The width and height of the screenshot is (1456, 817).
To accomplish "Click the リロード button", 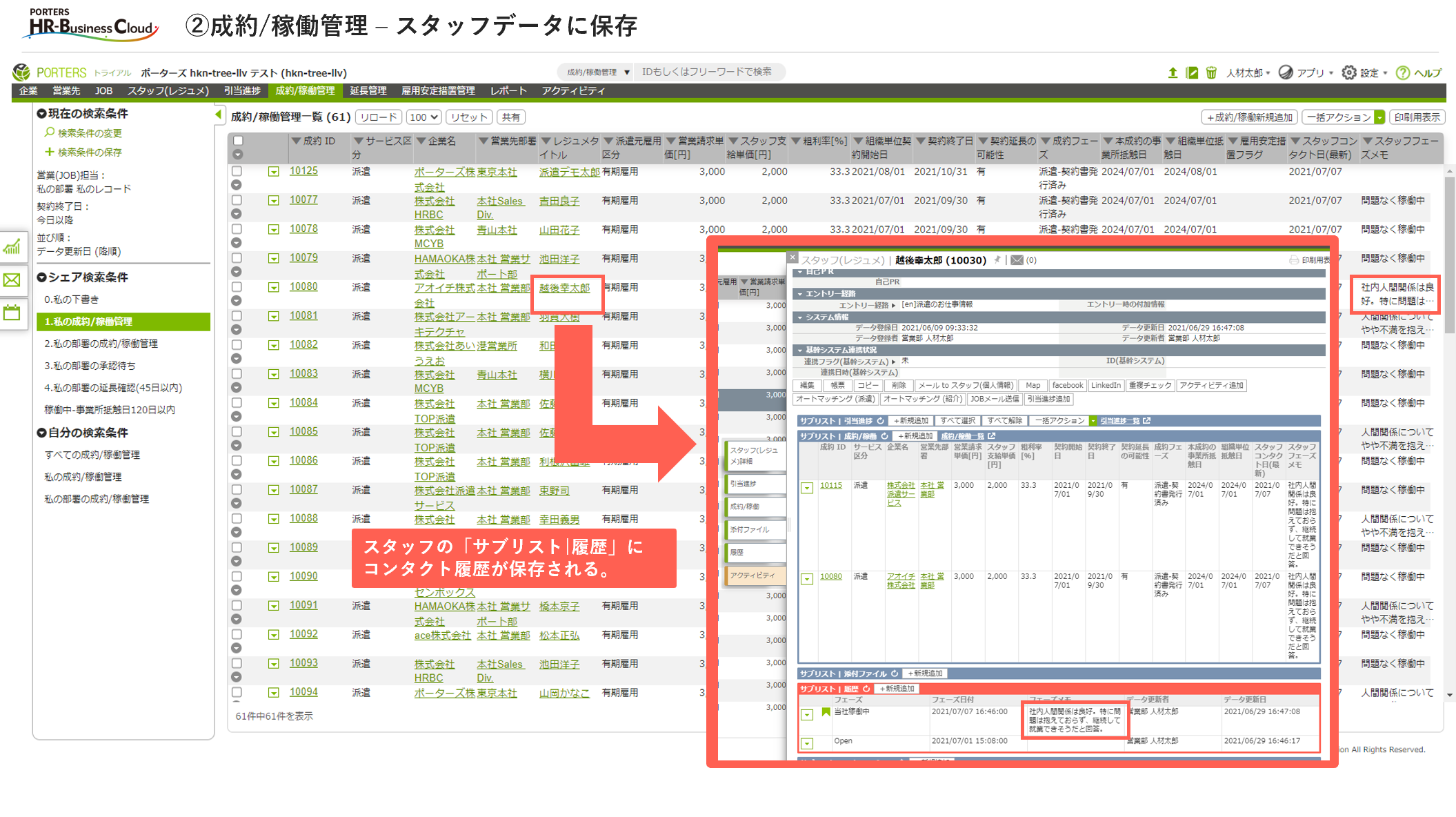I will 379,117.
